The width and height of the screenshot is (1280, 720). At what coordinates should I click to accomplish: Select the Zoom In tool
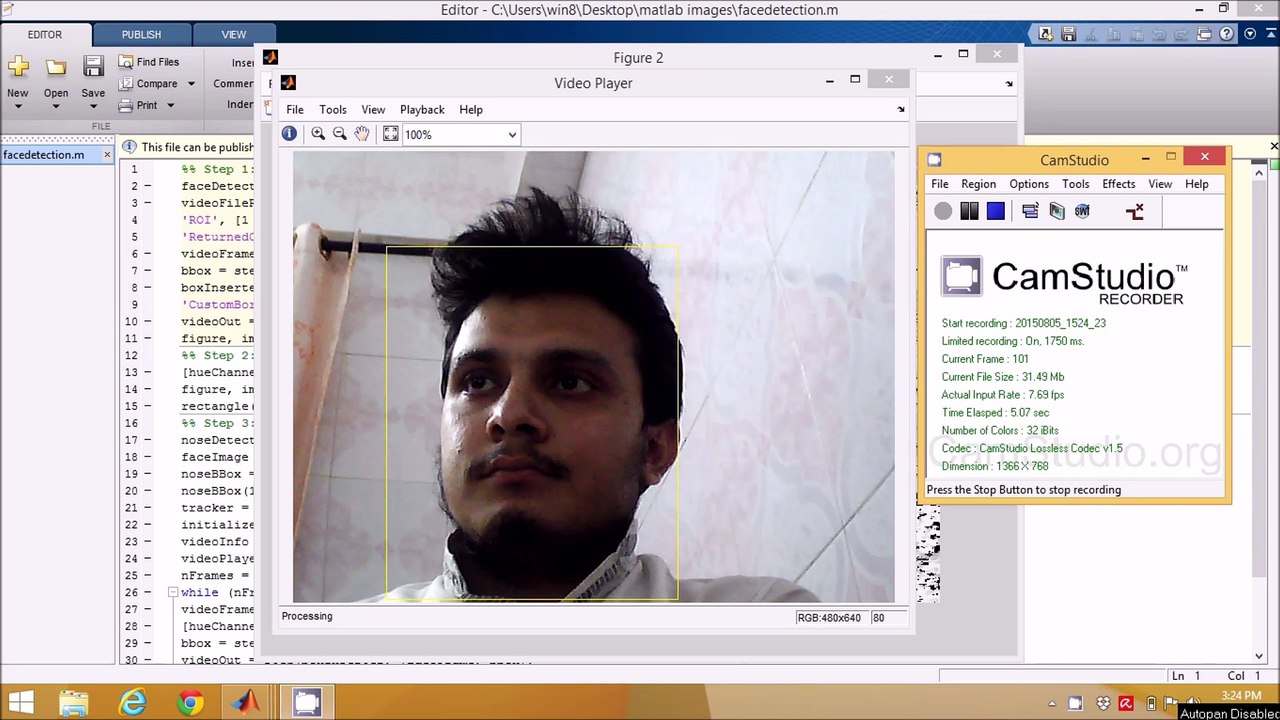pyautogui.click(x=318, y=134)
